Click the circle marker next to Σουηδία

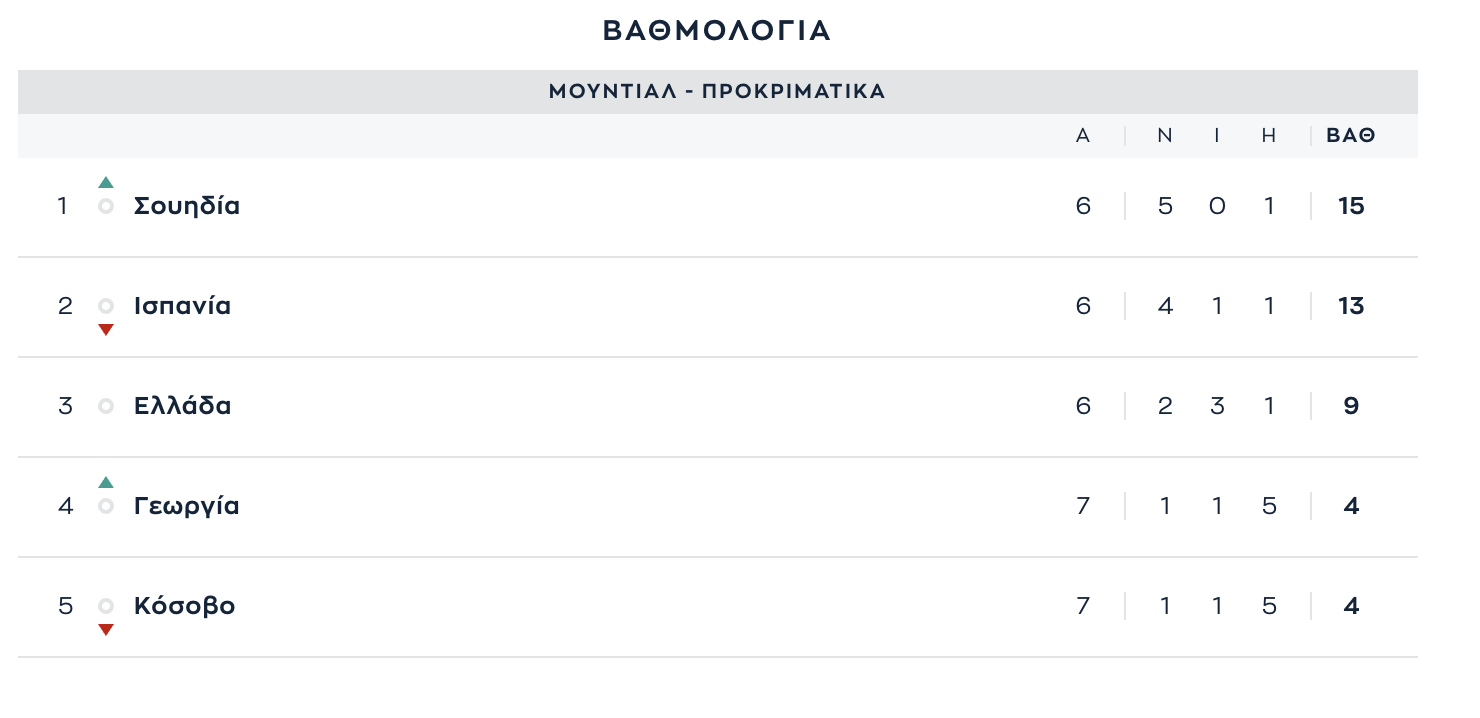(x=106, y=206)
